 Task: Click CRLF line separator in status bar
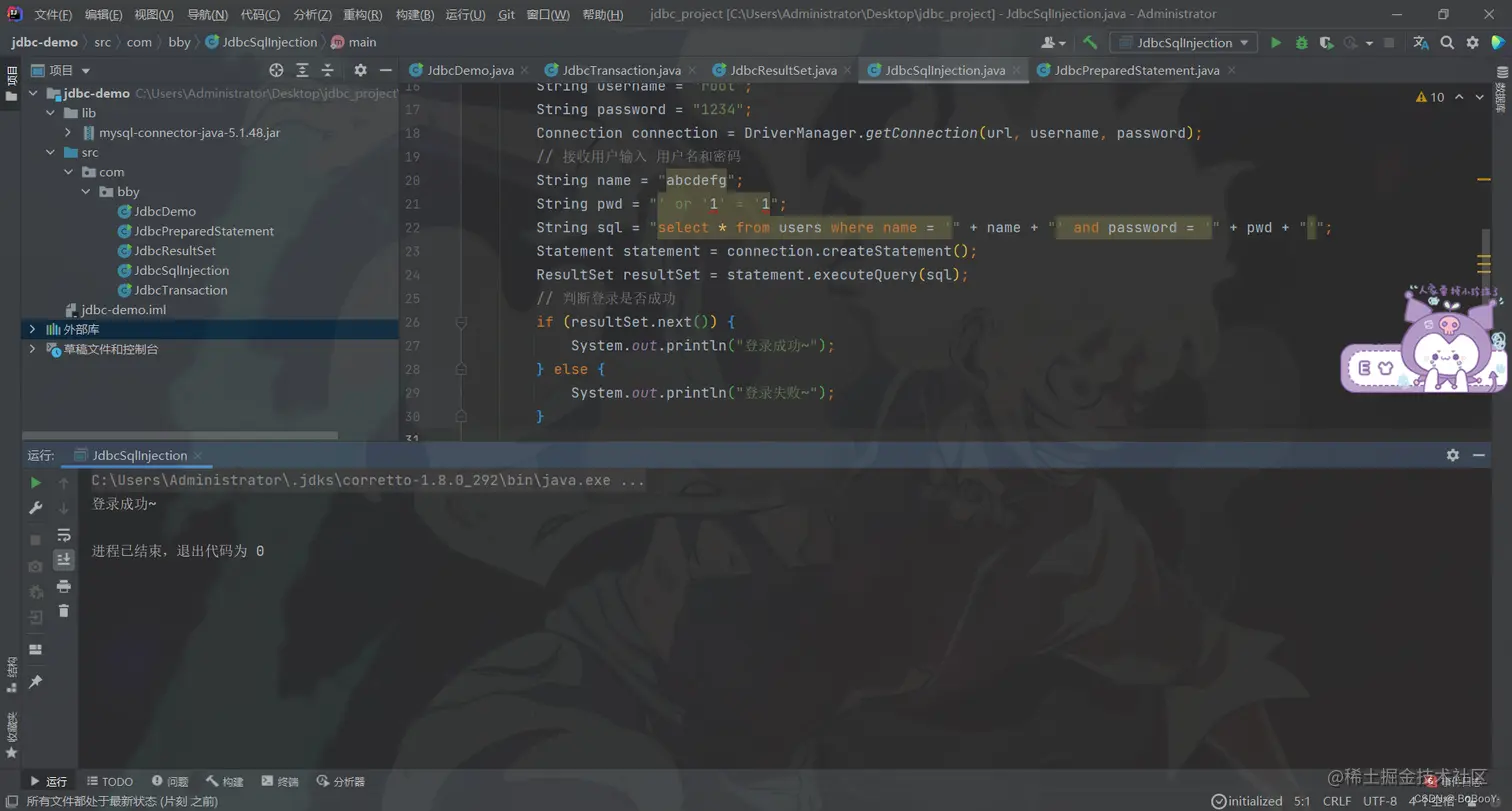click(x=1337, y=801)
